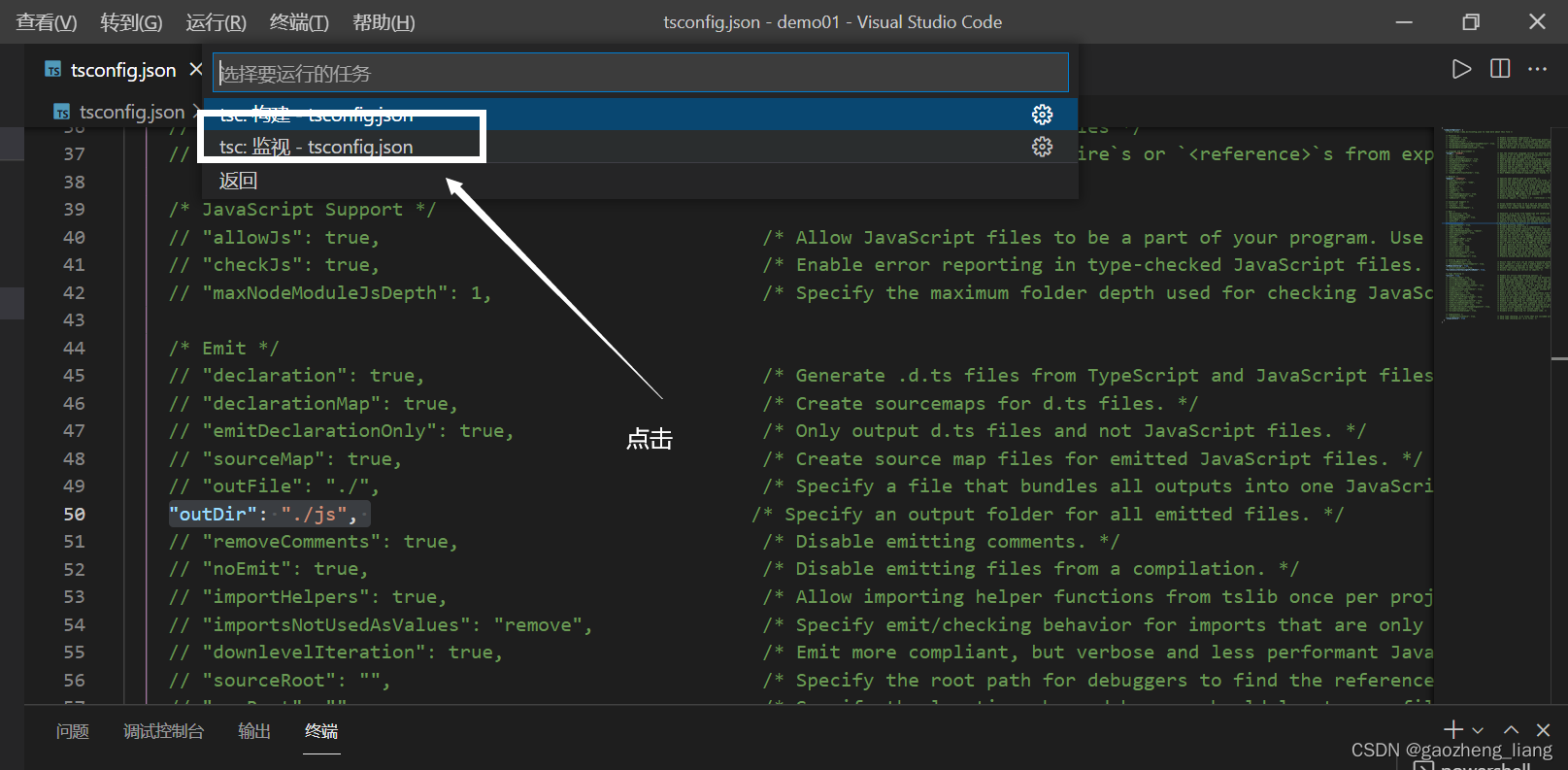Configure the tsc build task gear
This screenshot has height=770, width=1568.
[x=1042, y=115]
